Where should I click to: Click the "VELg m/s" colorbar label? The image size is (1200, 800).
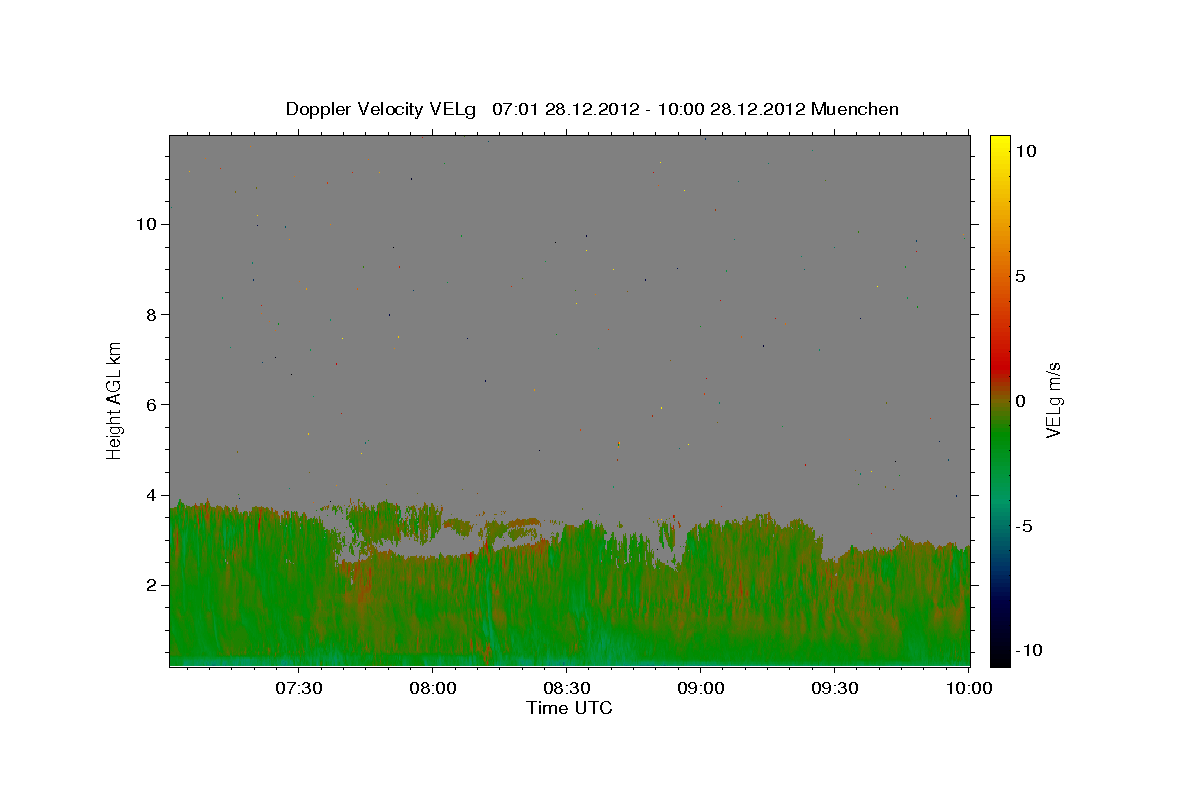(x=1053, y=401)
